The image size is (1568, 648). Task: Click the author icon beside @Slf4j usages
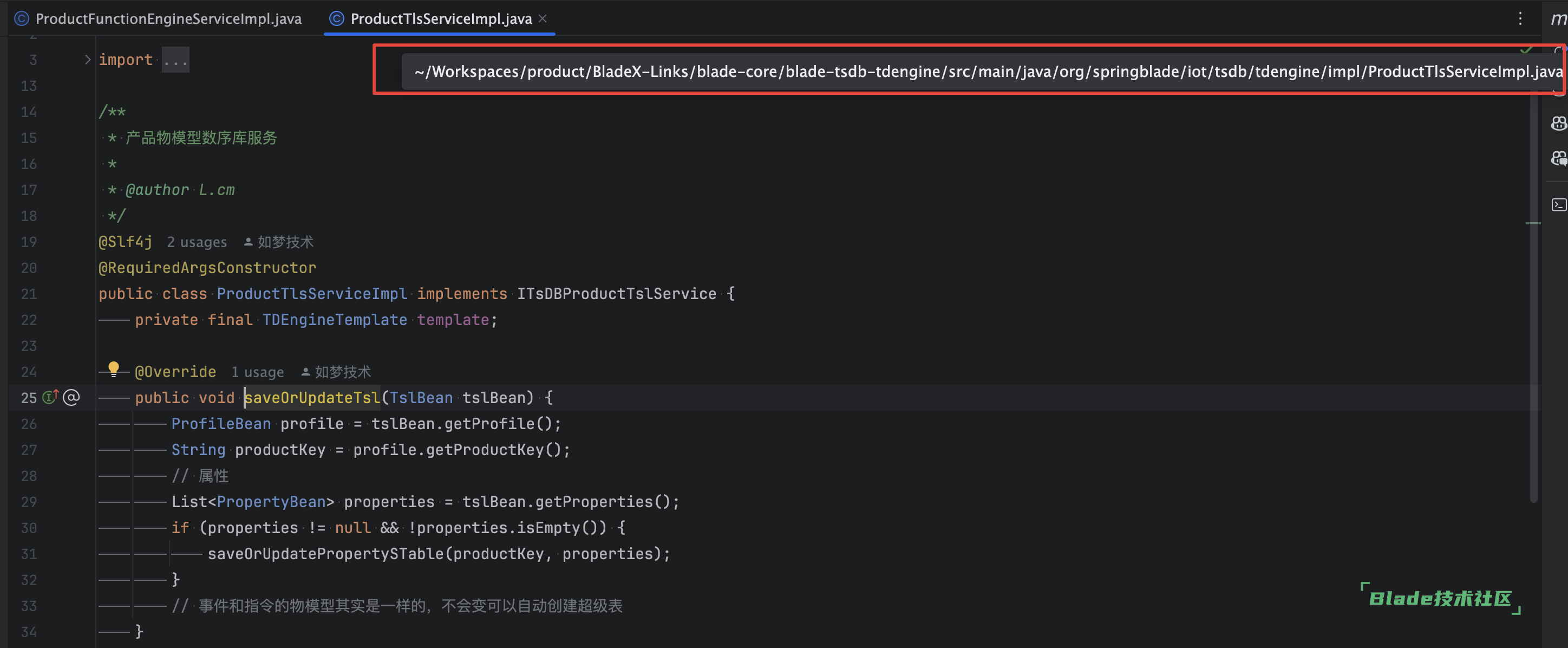[249, 242]
